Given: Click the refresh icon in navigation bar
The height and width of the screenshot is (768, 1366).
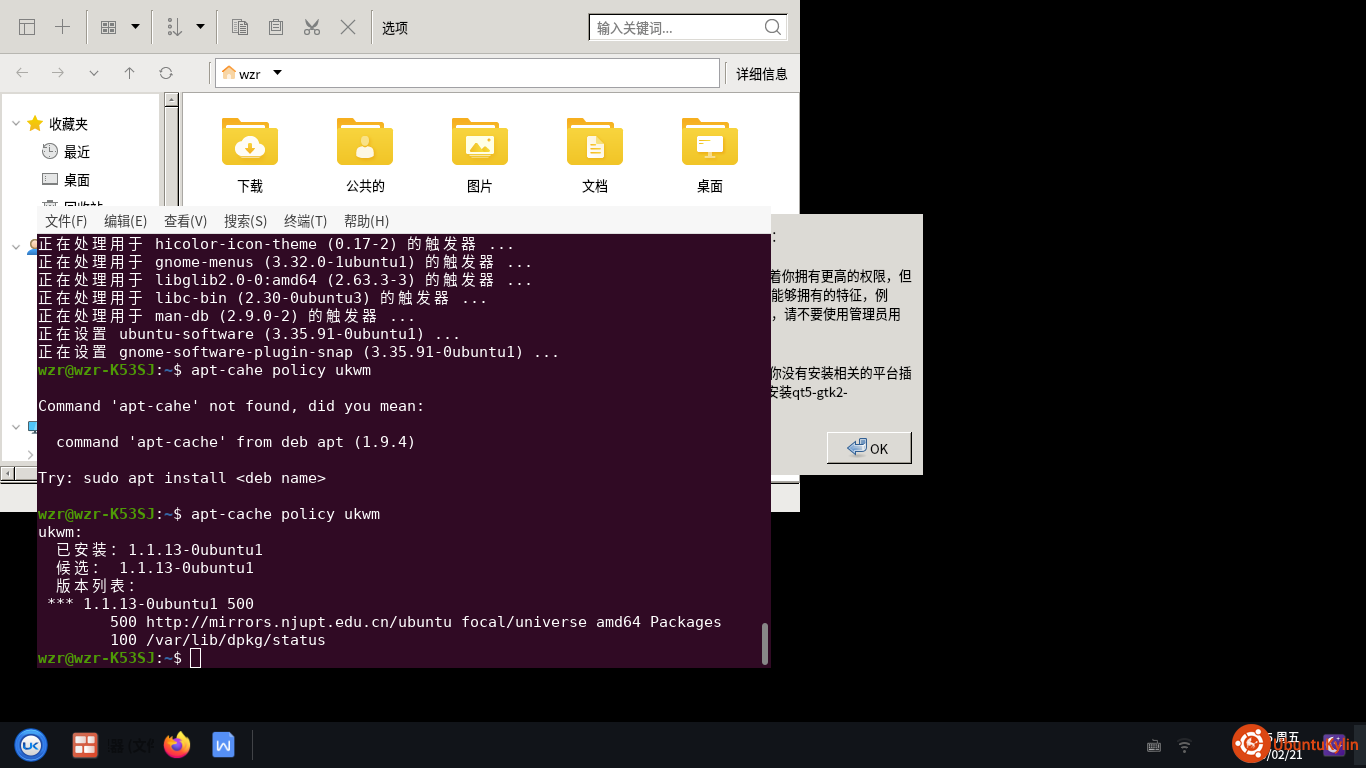Looking at the screenshot, I should point(166,73).
